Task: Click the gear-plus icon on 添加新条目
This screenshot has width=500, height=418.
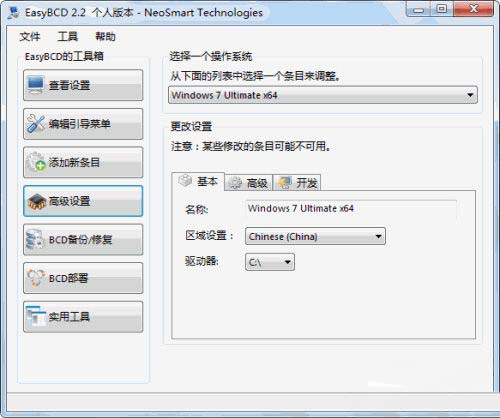Action: pyautogui.click(x=36, y=162)
